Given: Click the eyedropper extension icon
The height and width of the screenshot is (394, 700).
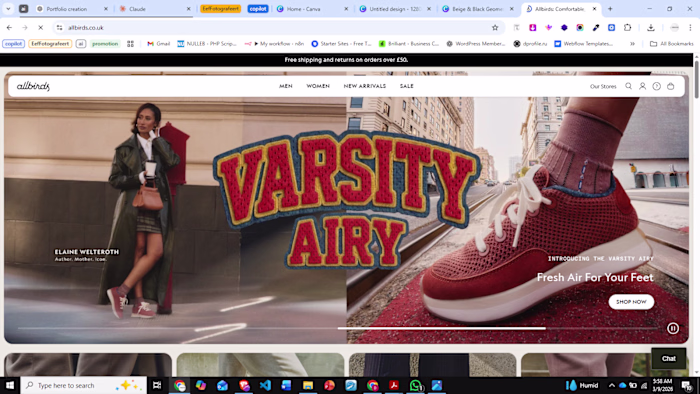Looking at the screenshot, I should [x=596, y=28].
